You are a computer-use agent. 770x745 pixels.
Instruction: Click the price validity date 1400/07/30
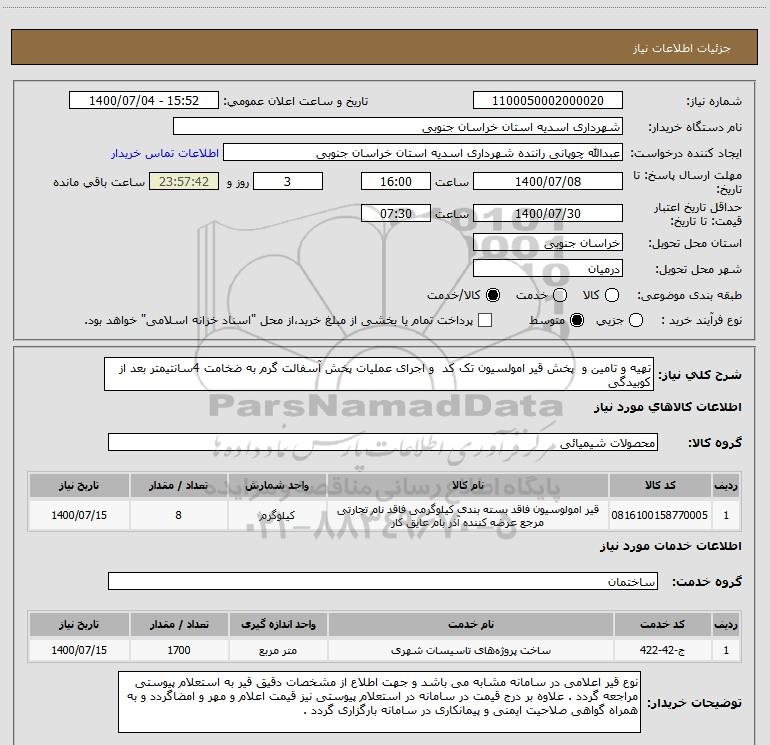click(x=548, y=213)
